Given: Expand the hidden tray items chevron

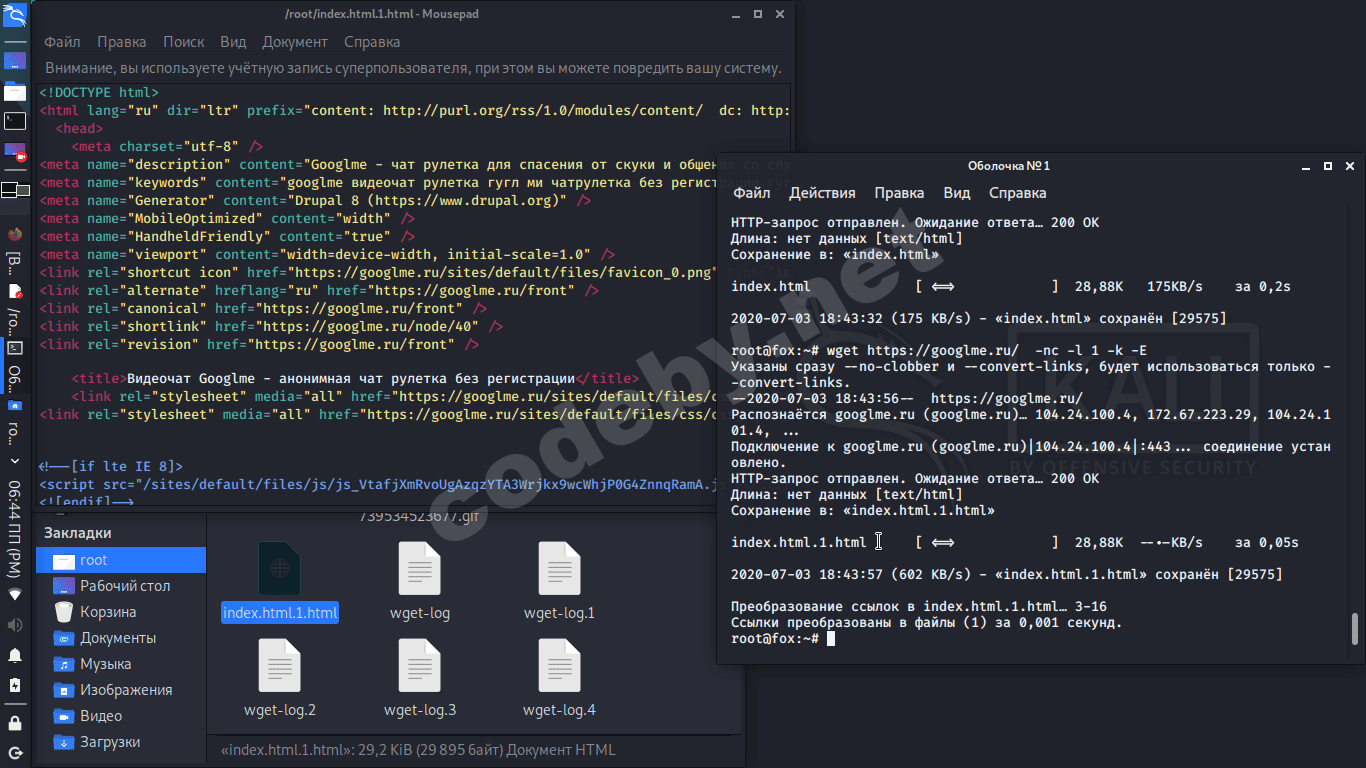Looking at the screenshot, I should coord(15,461).
